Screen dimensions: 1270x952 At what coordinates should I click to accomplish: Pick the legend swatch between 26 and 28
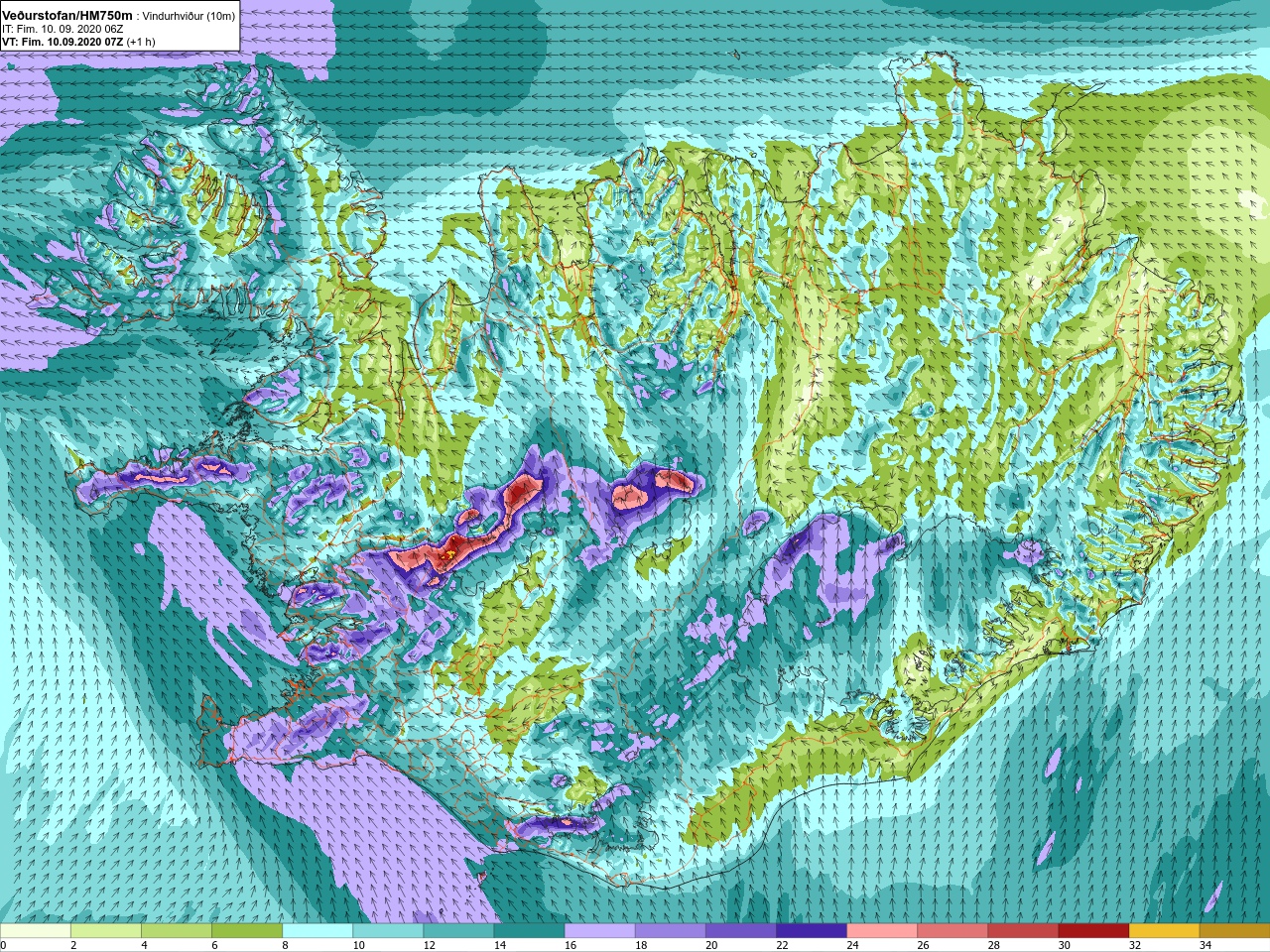coord(952,931)
